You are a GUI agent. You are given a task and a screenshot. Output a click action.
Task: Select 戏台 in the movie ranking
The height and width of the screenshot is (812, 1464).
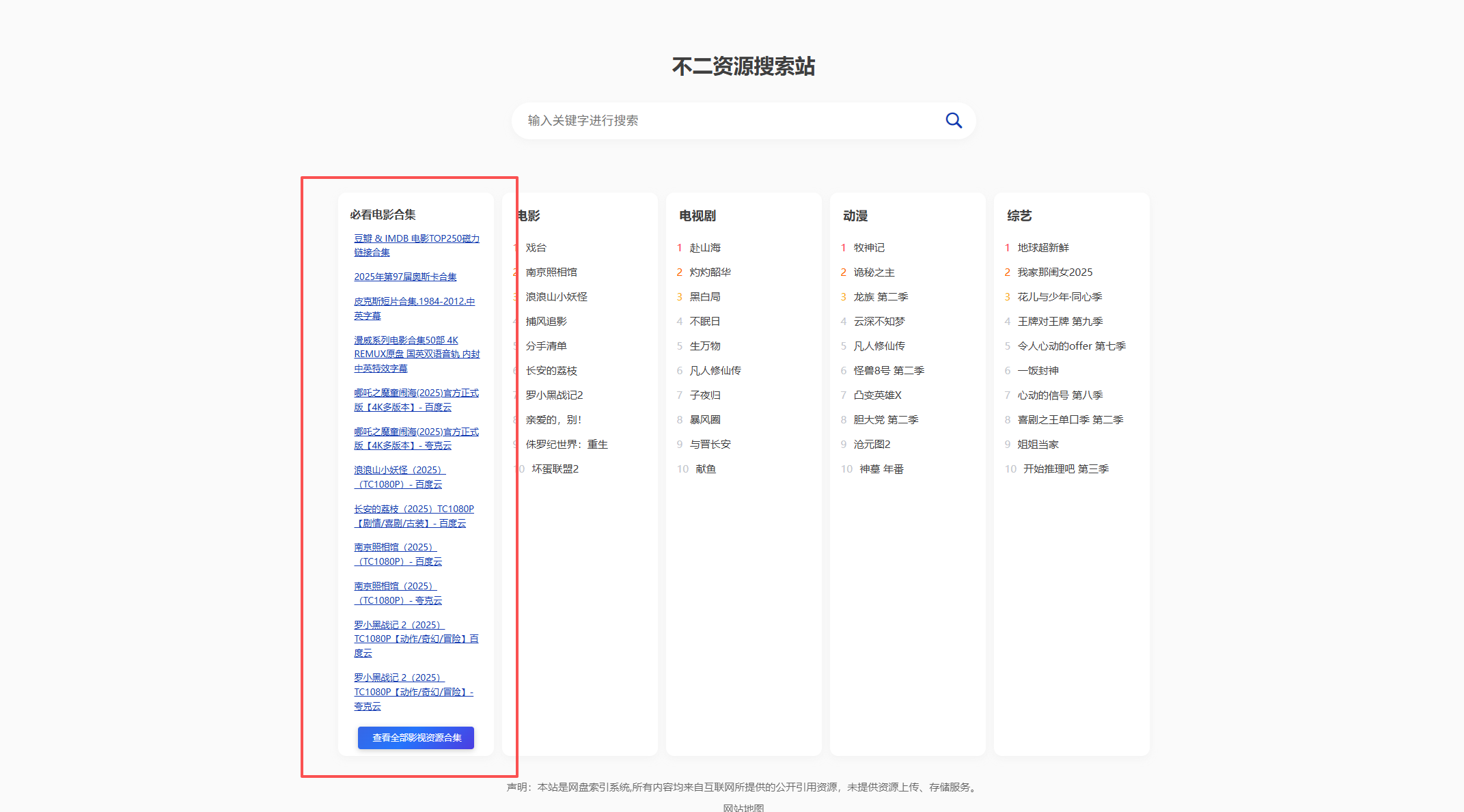tap(536, 248)
